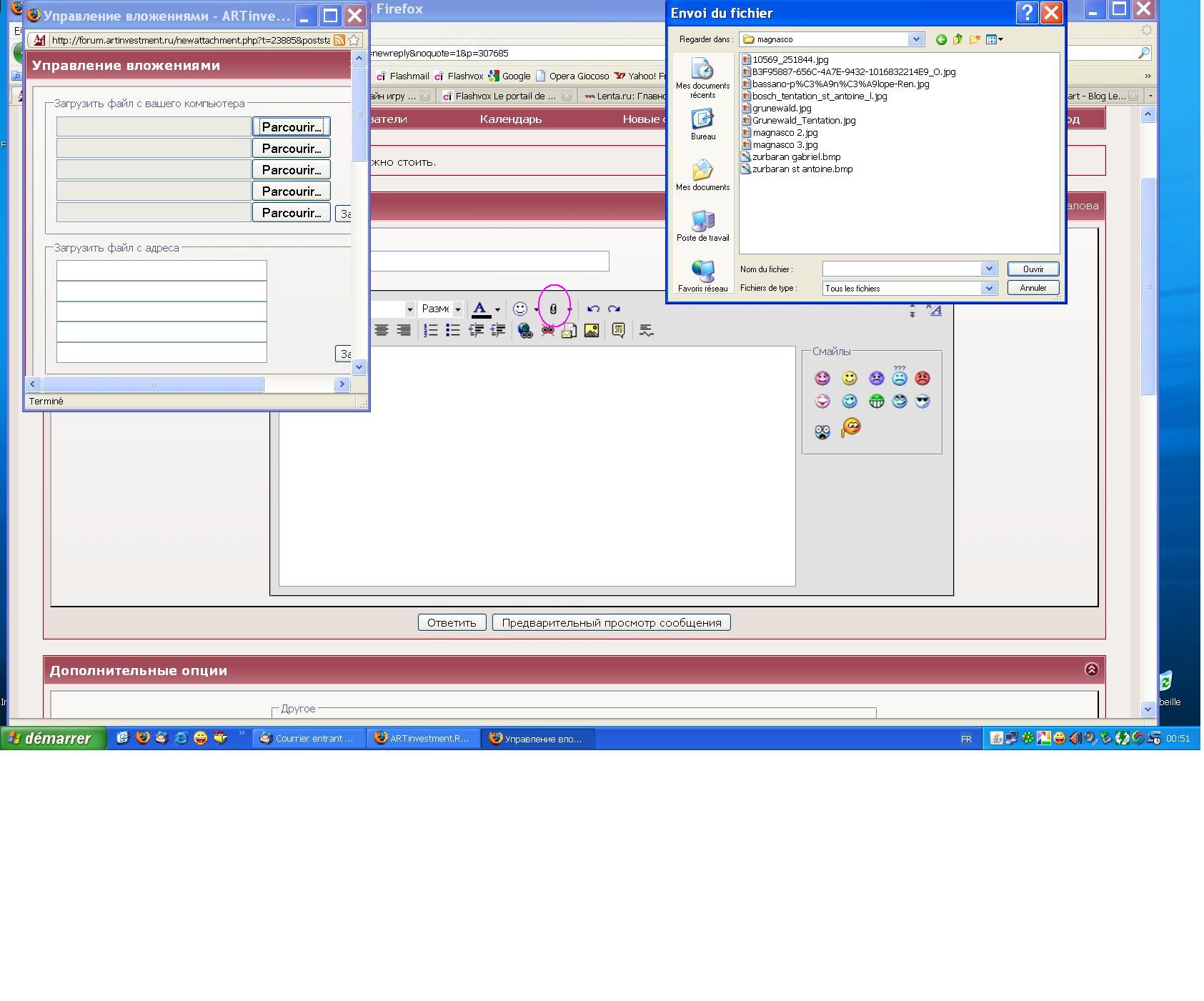1204x1001 pixels.
Task: Expand the 'Regarder dans' folder dropdown
Action: [x=915, y=40]
